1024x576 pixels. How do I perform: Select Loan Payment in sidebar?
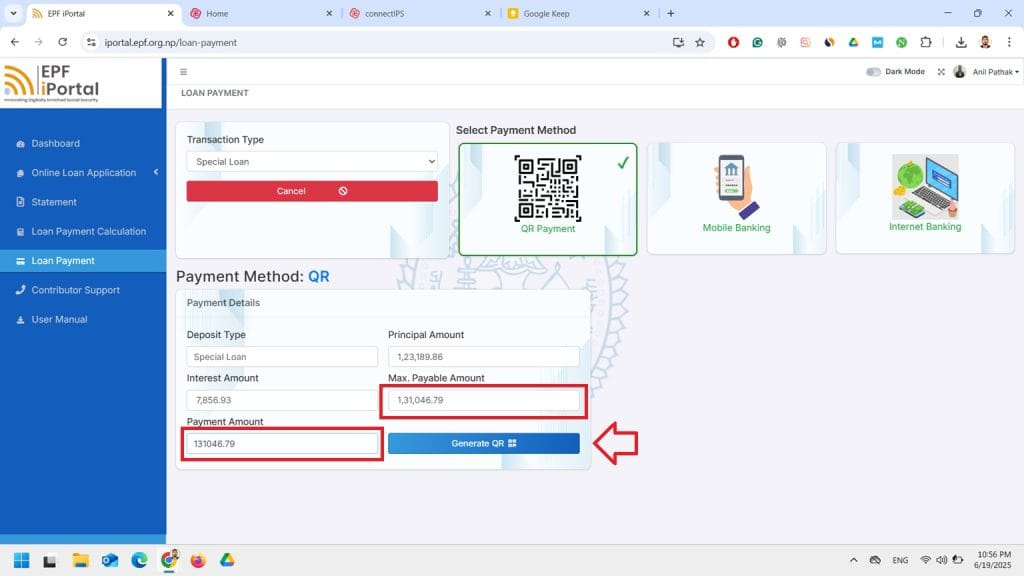coord(83,261)
